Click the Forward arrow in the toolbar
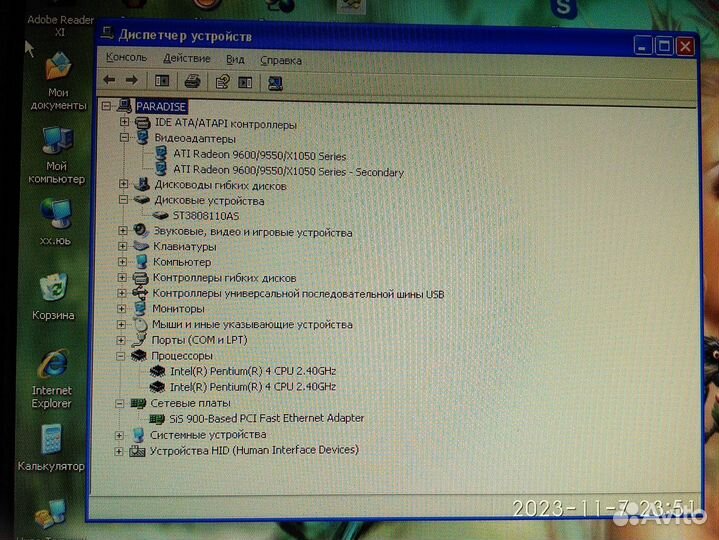The height and width of the screenshot is (540, 719). pos(132,81)
